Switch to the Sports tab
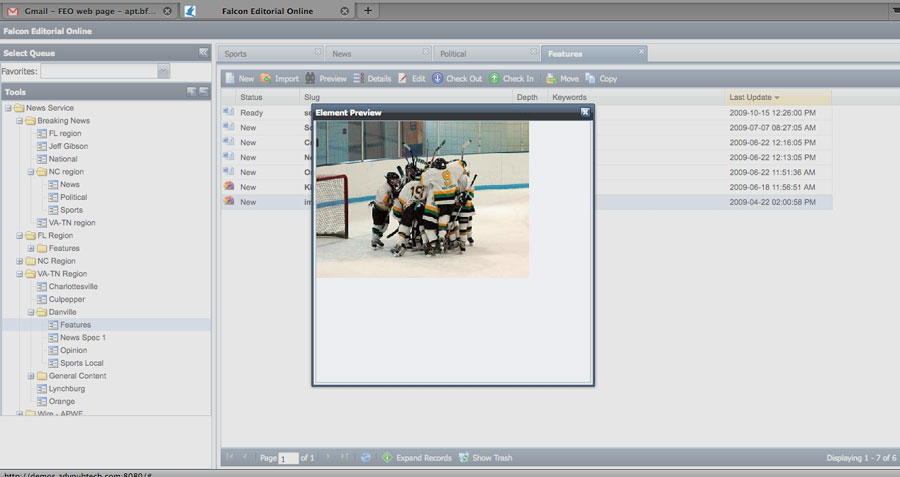 [x=236, y=54]
